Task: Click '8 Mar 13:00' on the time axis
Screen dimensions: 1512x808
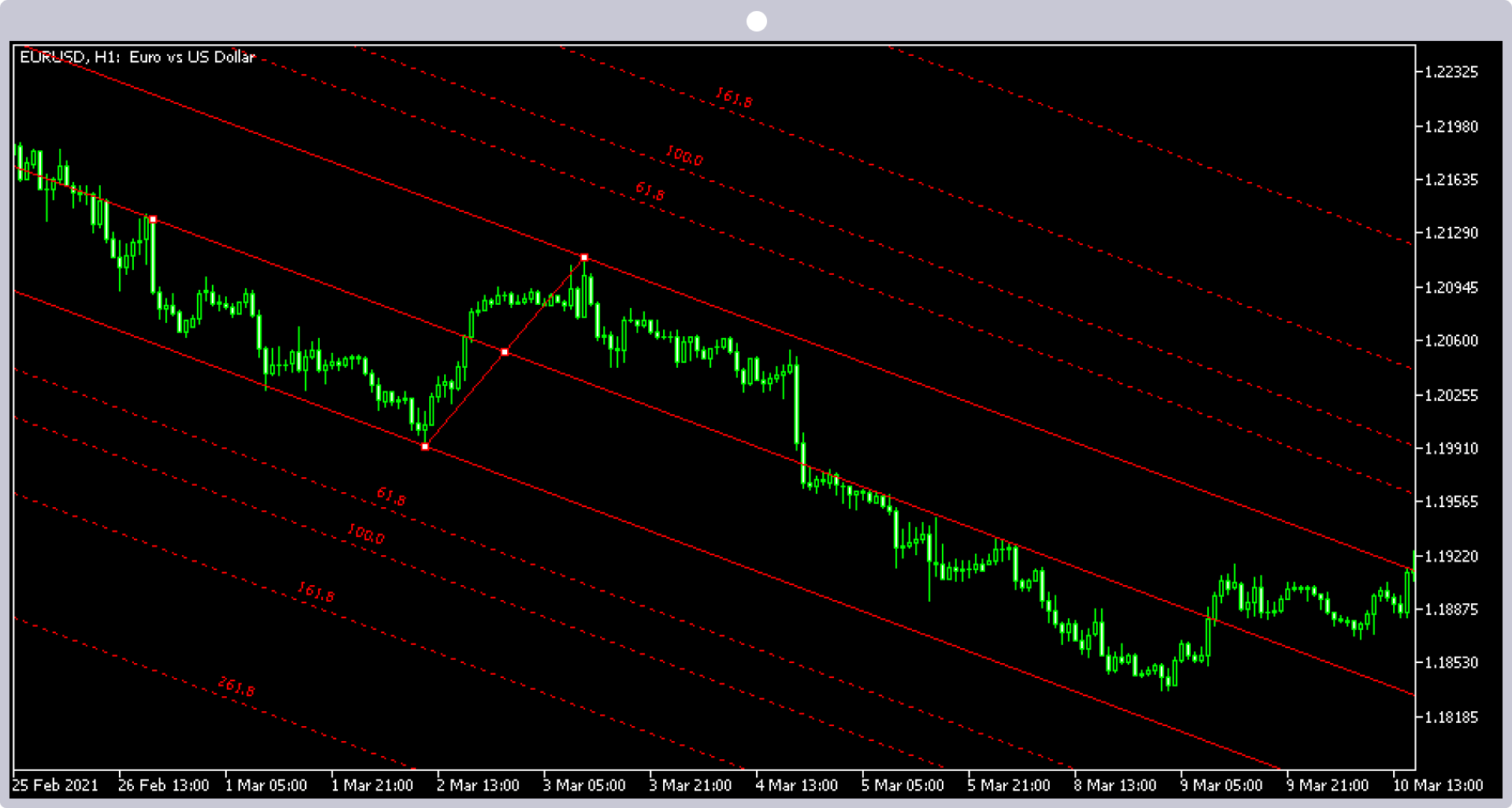Action: coord(1115,785)
